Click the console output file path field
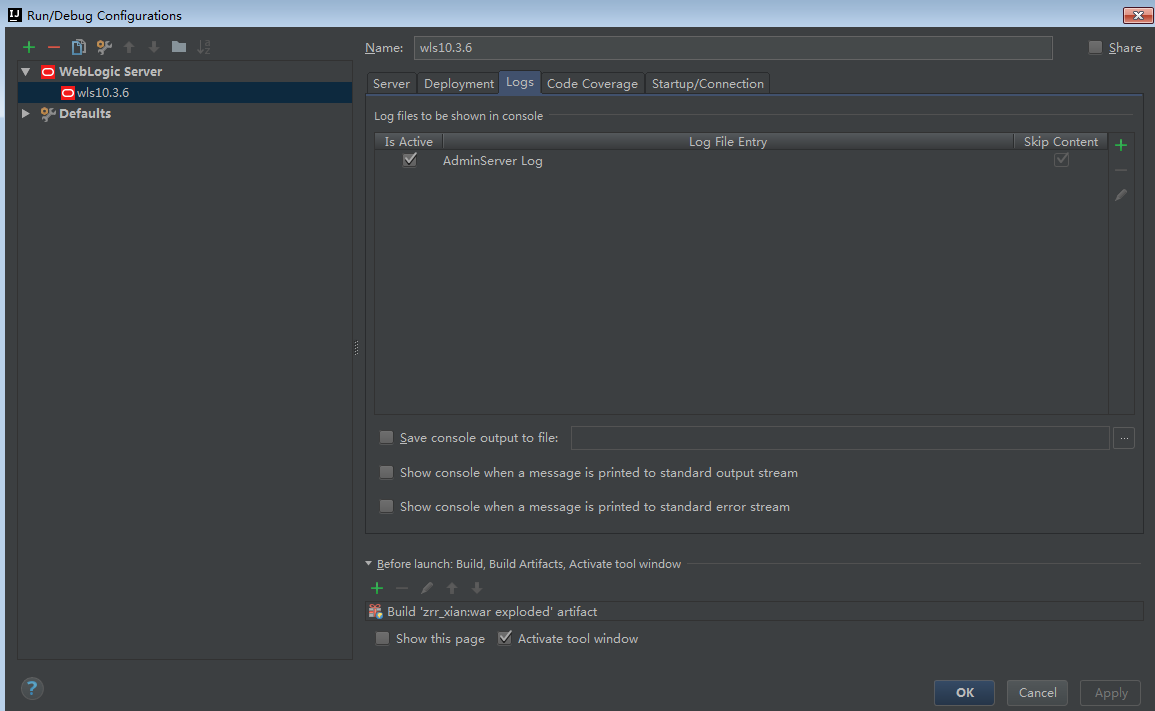Image resolution: width=1155 pixels, height=711 pixels. coord(840,438)
